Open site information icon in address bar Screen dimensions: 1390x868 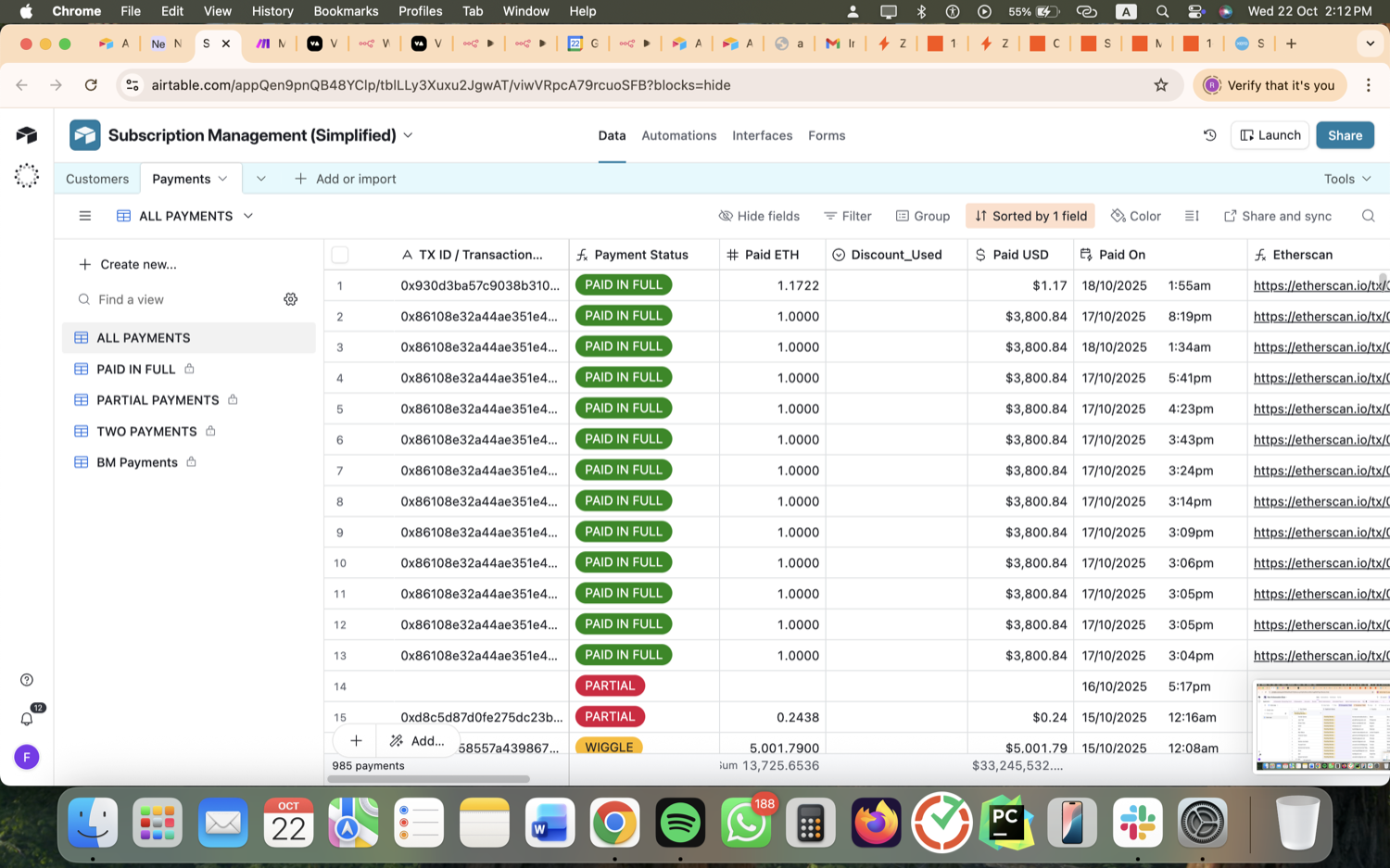click(133, 85)
